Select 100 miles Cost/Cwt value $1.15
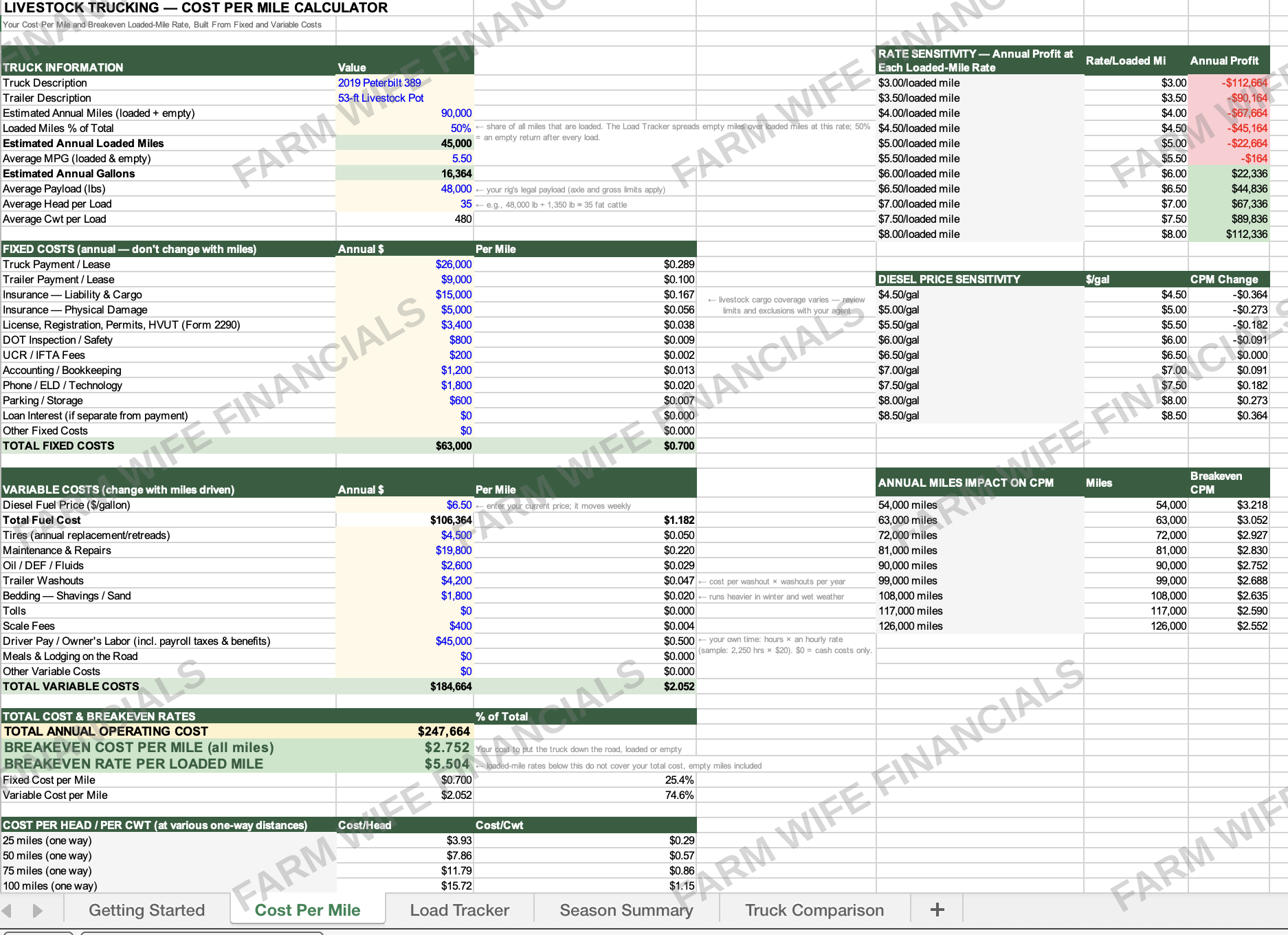1288x935 pixels. [x=585, y=886]
